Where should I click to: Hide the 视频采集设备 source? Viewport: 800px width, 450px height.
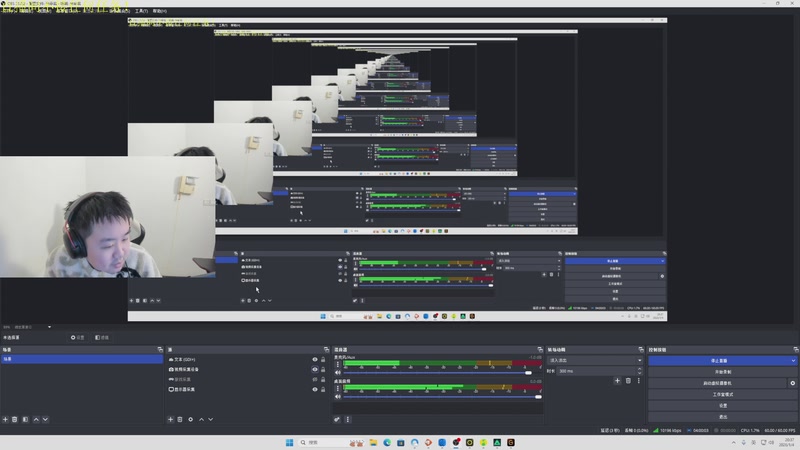click(x=315, y=369)
